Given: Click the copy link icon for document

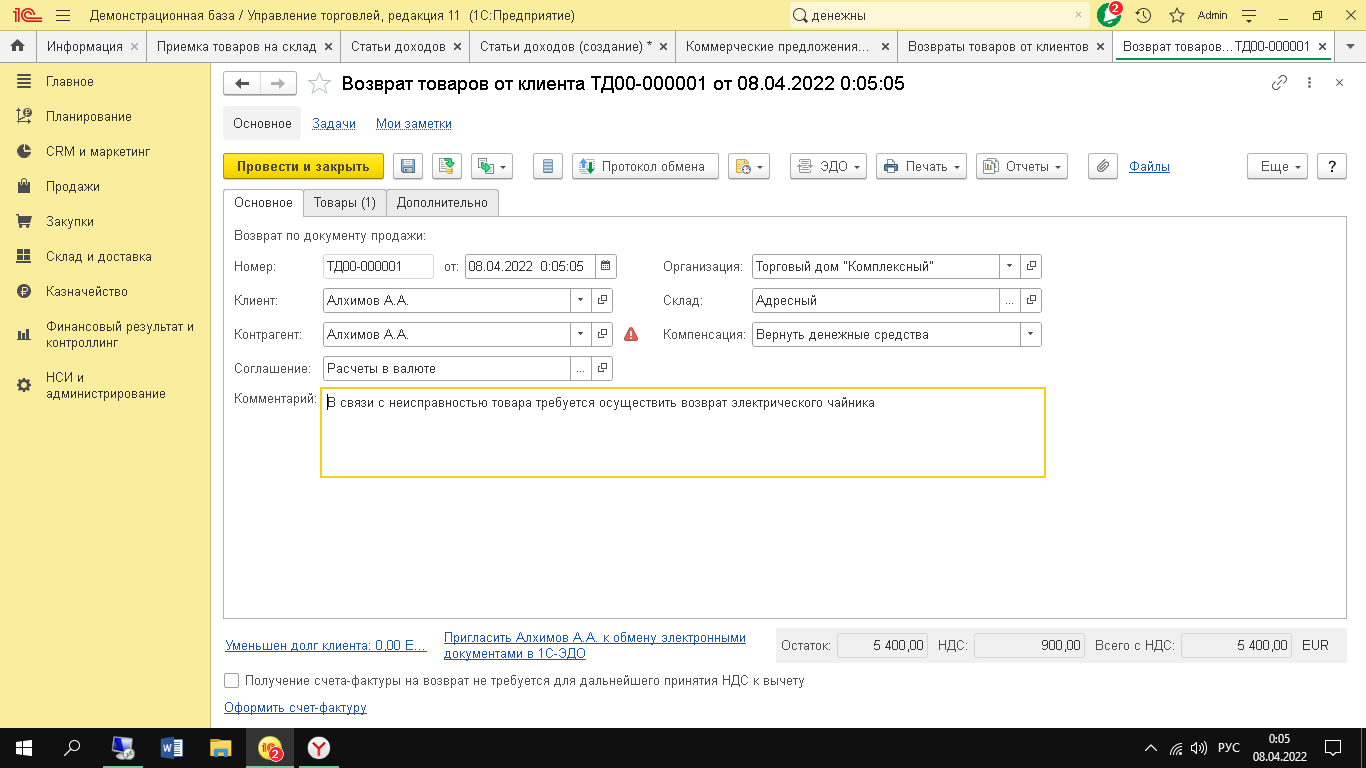Looking at the screenshot, I should (x=1279, y=84).
